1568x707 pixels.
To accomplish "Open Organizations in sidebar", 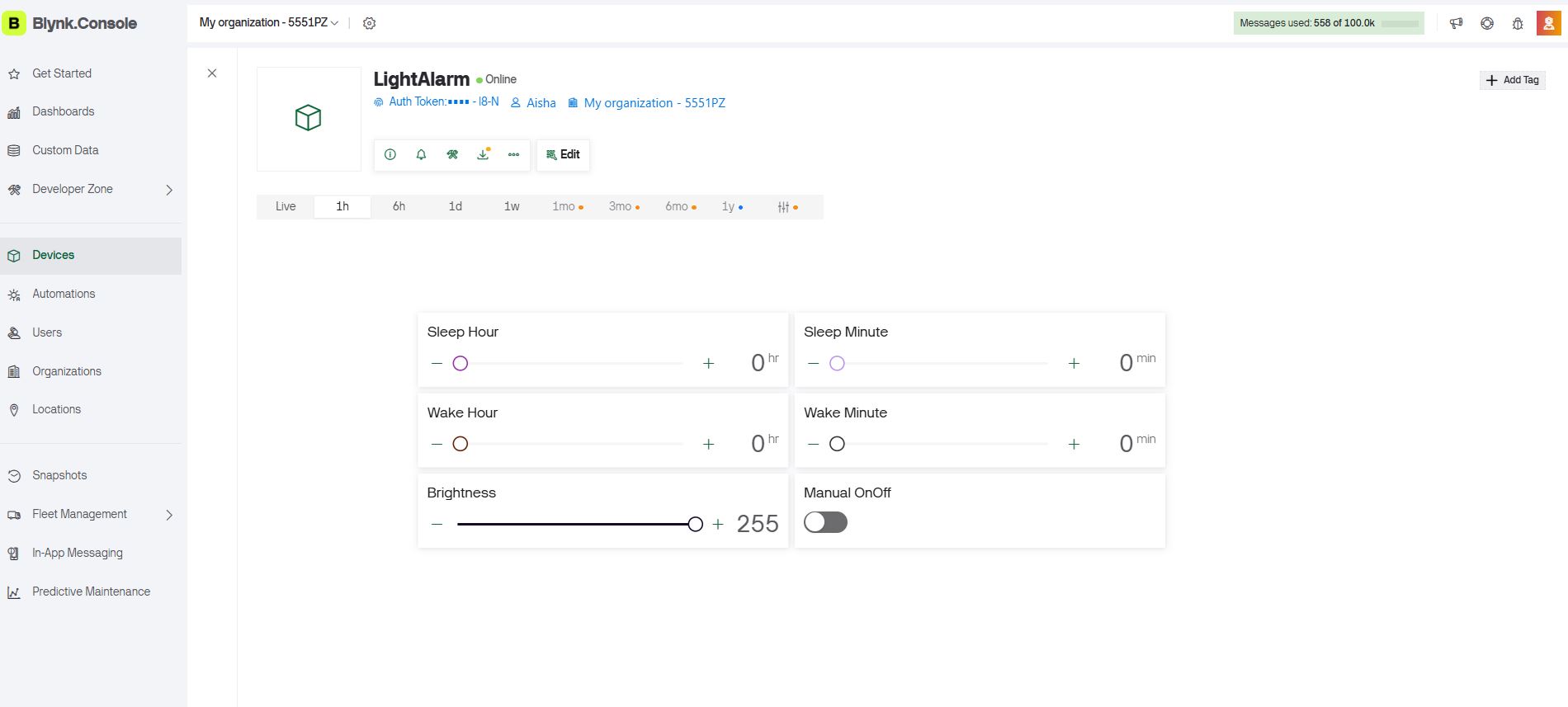I will (x=91, y=371).
